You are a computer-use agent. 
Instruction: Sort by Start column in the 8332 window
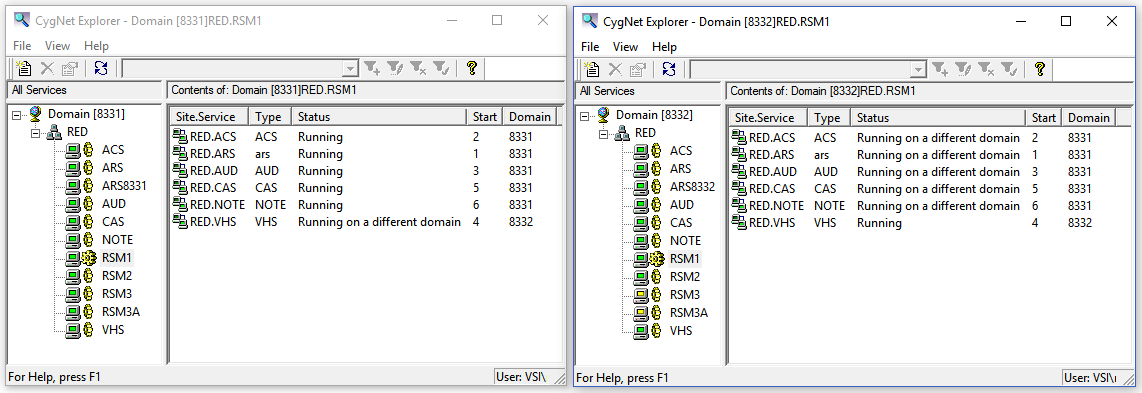click(x=1044, y=117)
